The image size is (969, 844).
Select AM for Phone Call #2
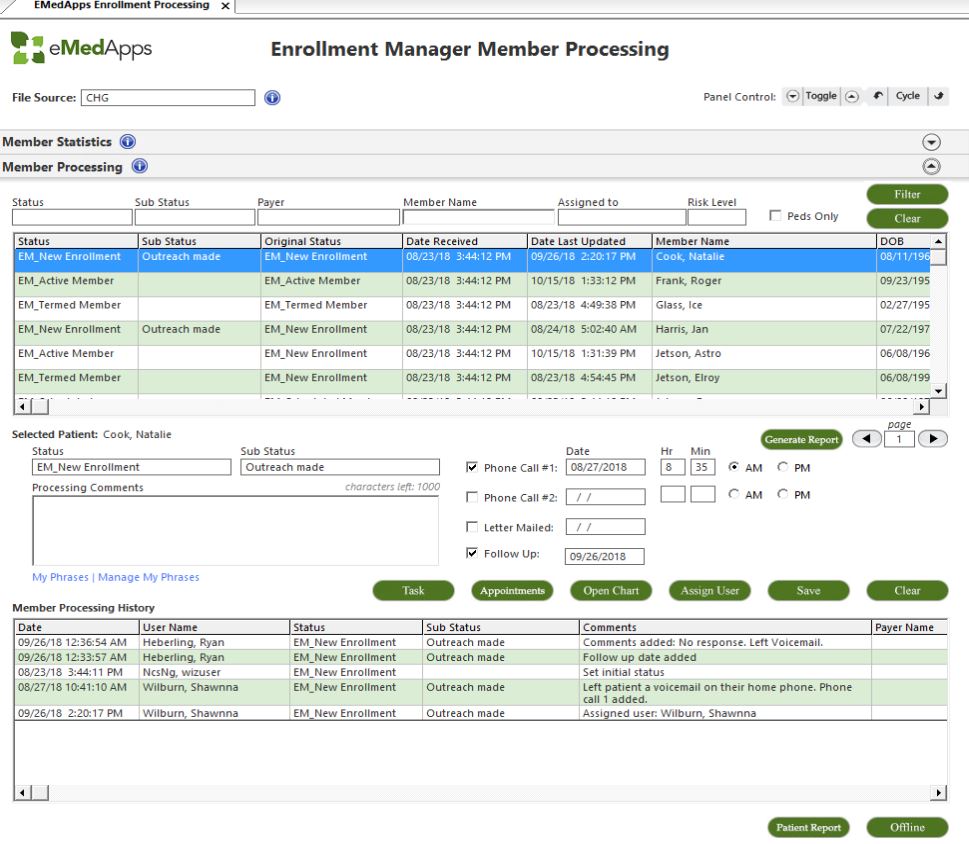tap(734, 494)
